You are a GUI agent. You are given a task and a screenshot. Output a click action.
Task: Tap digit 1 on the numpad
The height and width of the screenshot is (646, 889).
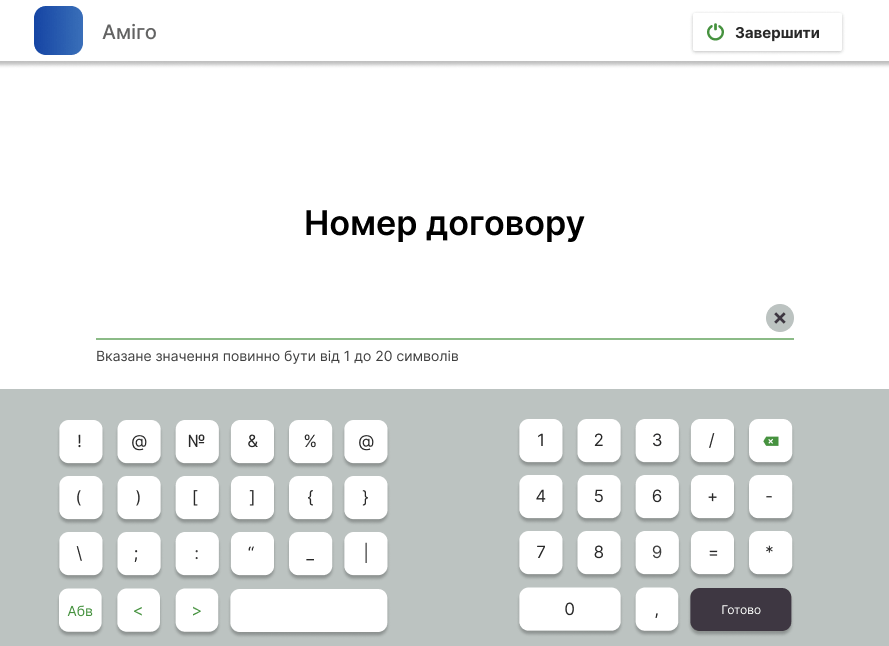pos(541,440)
